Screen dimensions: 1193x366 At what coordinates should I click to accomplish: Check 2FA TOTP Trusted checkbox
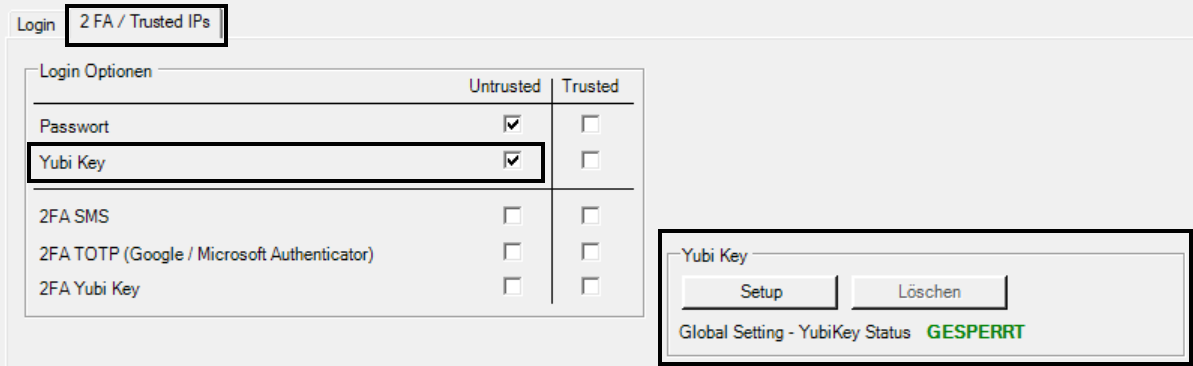590,252
